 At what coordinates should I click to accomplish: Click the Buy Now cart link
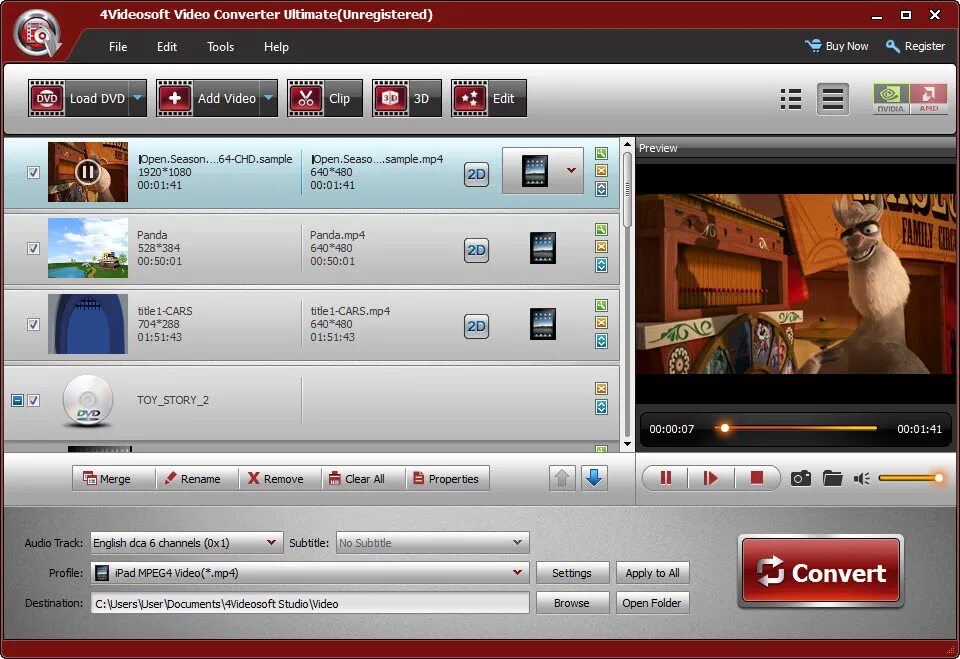click(837, 46)
